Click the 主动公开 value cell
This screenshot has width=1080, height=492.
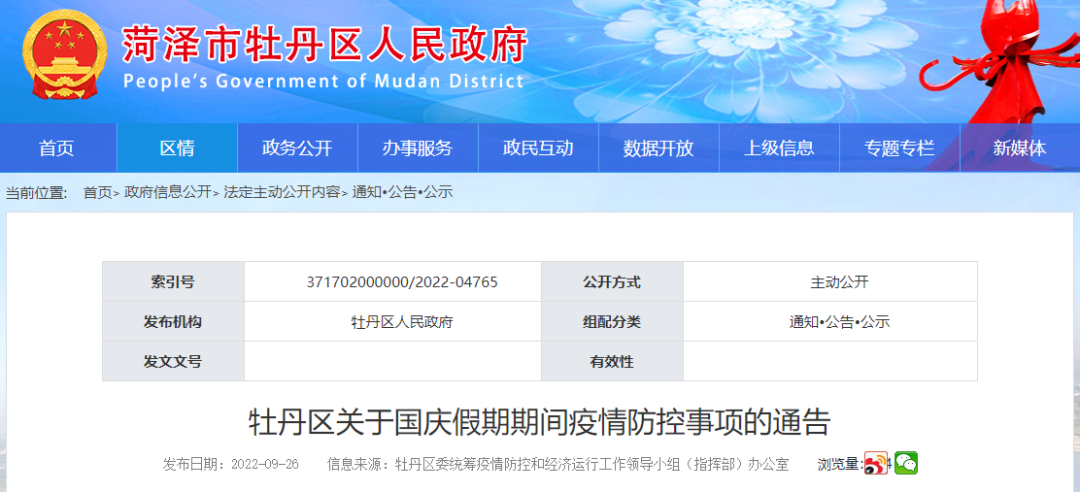pos(830,282)
